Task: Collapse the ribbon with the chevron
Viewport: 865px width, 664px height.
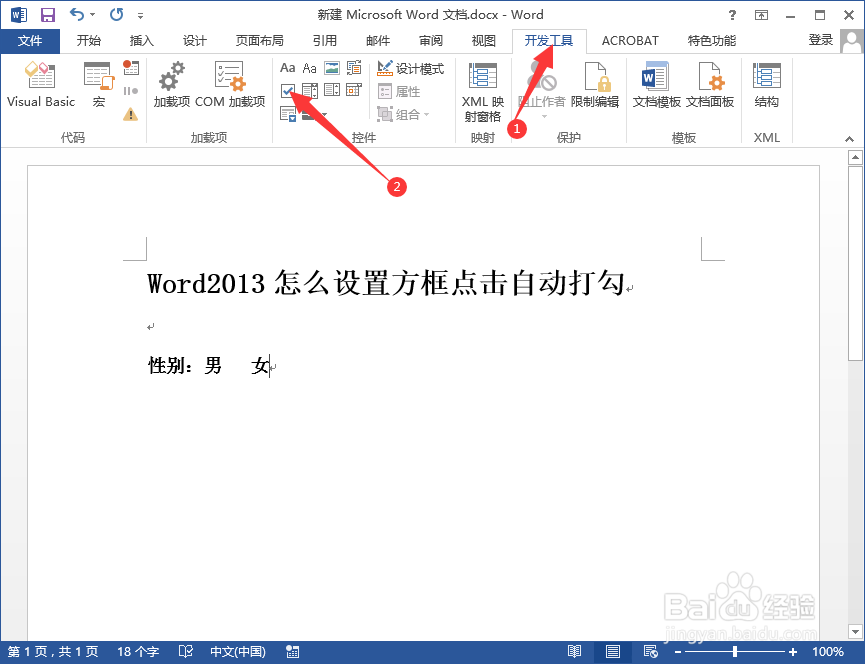Action: 849,138
